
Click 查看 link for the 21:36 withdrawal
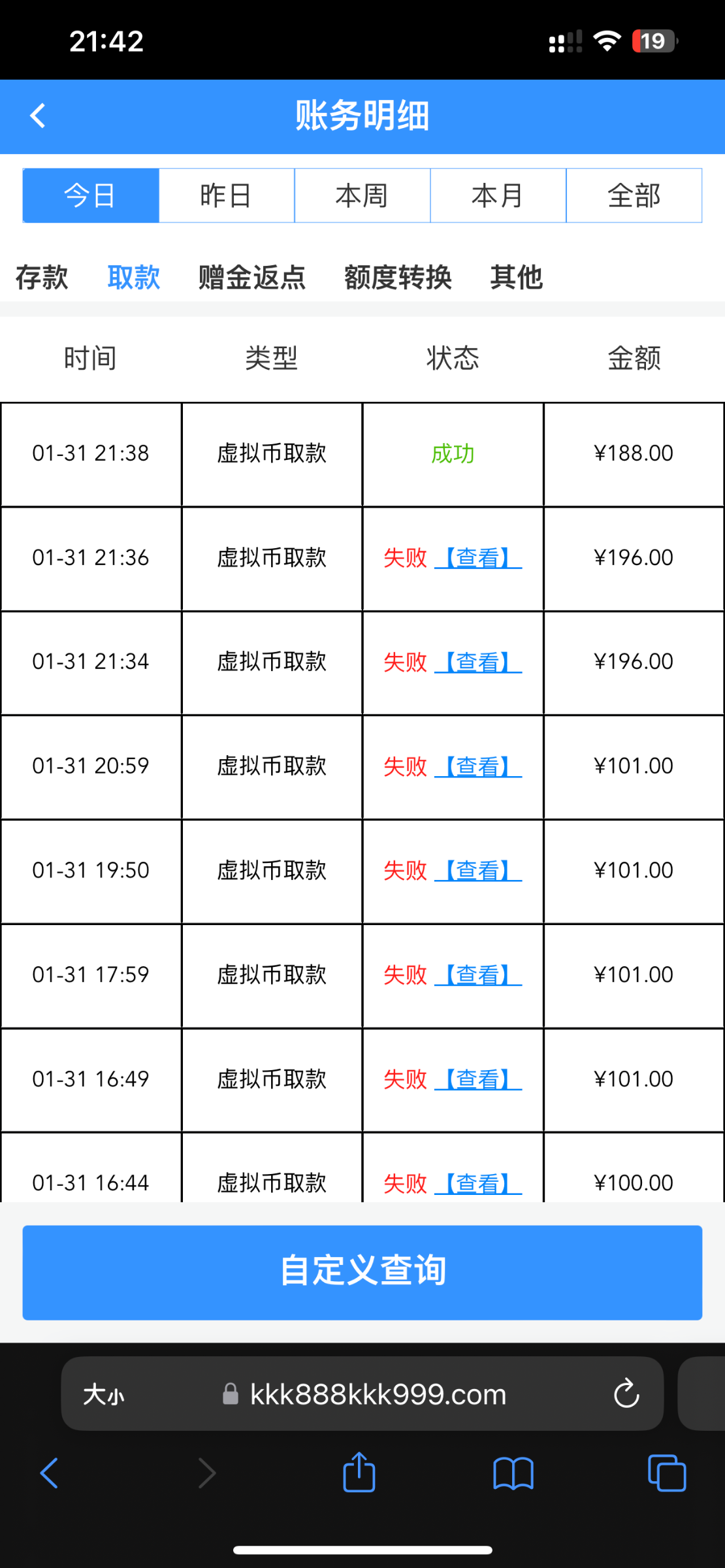pyautogui.click(x=478, y=558)
